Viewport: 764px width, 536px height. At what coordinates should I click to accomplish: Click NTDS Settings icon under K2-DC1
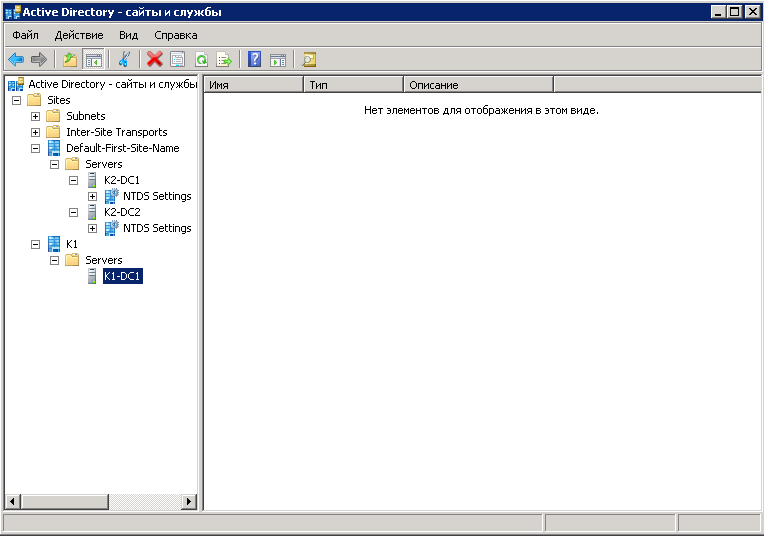click(112, 196)
